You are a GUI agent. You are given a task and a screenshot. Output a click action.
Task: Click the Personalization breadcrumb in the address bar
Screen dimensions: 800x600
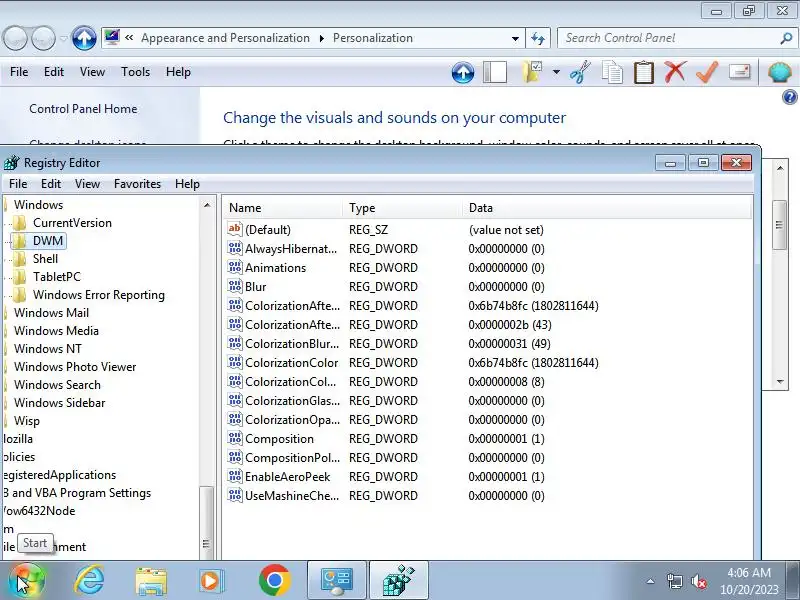(373, 38)
